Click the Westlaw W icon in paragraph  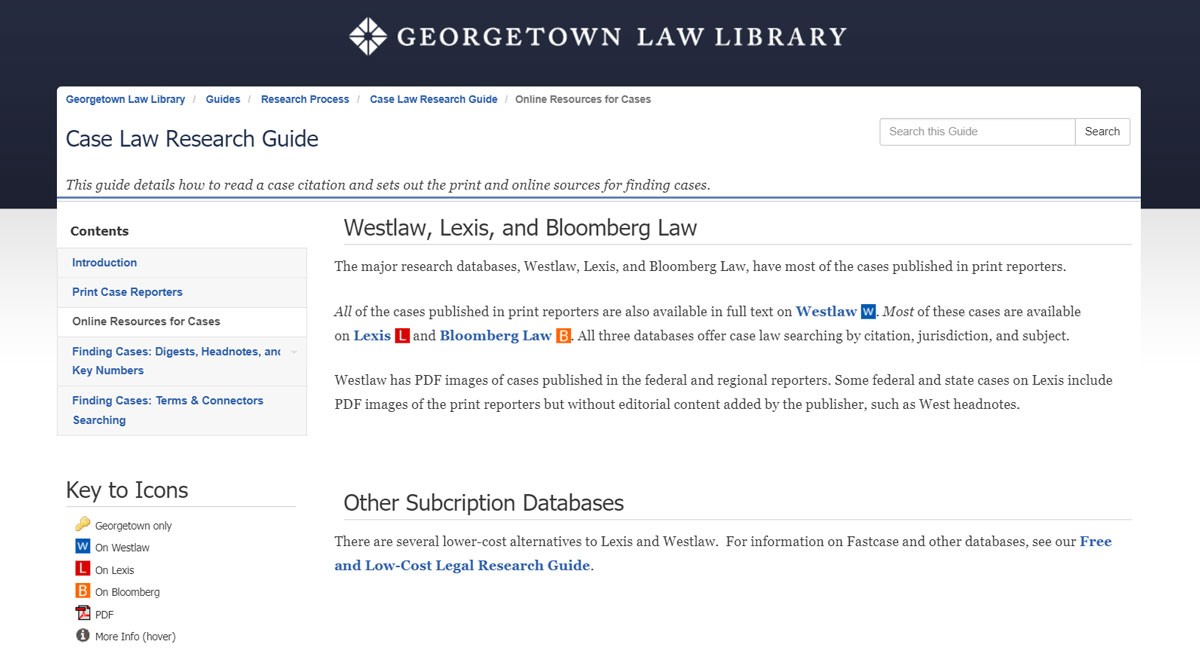[868, 312]
